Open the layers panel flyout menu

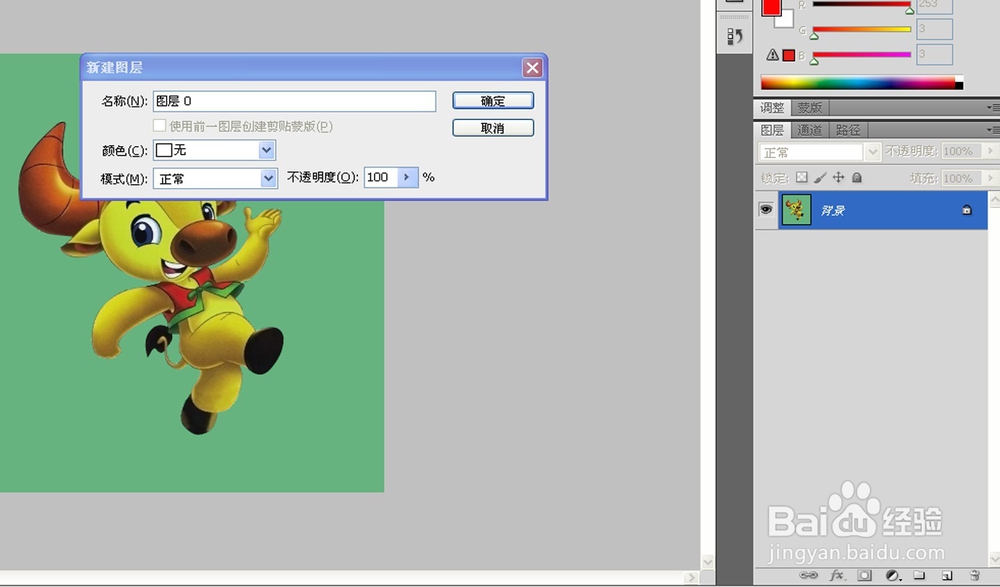tap(993, 130)
